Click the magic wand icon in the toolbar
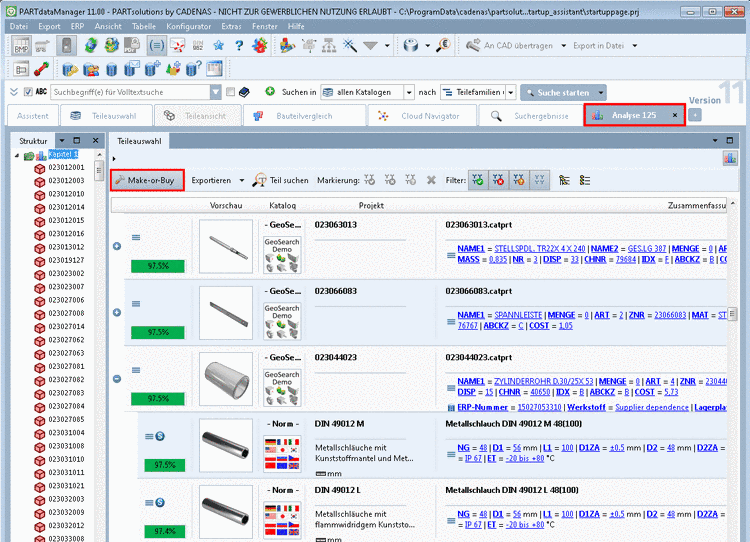Viewport: 750px width, 542px height. 350,45
